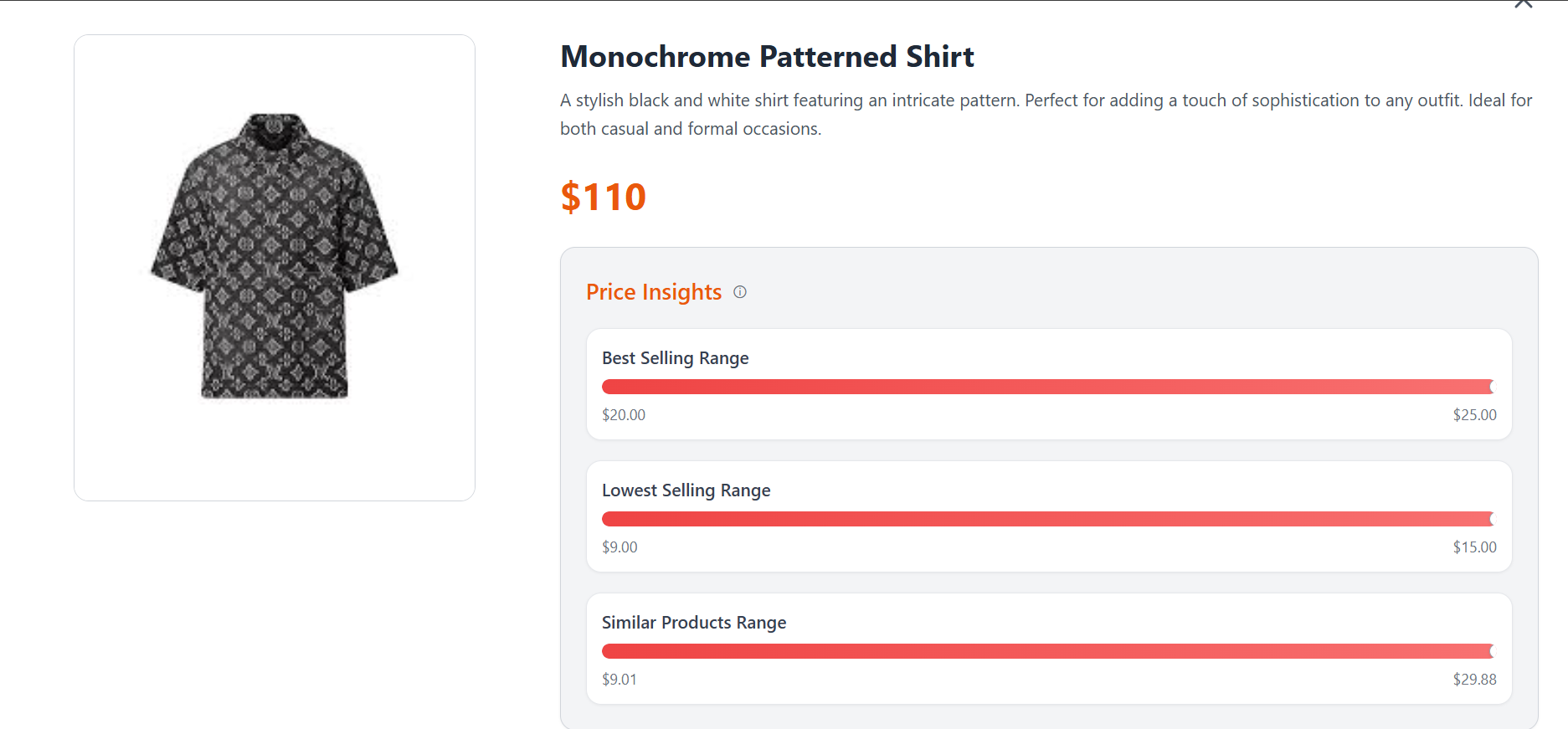Screen dimensions: 1568x729
Task: Click the Lowest Selling Range progress bar
Action: (1048, 519)
